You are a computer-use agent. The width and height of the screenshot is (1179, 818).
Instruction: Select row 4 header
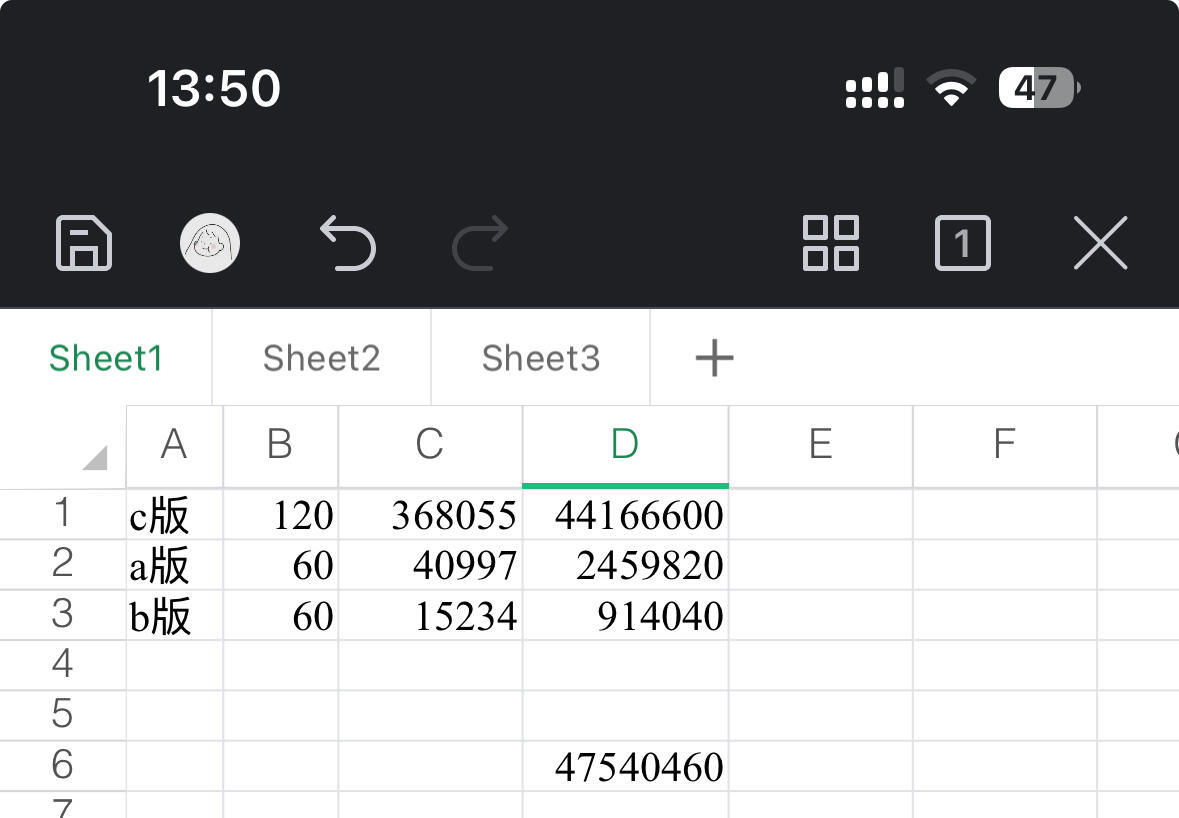pyautogui.click(x=62, y=665)
